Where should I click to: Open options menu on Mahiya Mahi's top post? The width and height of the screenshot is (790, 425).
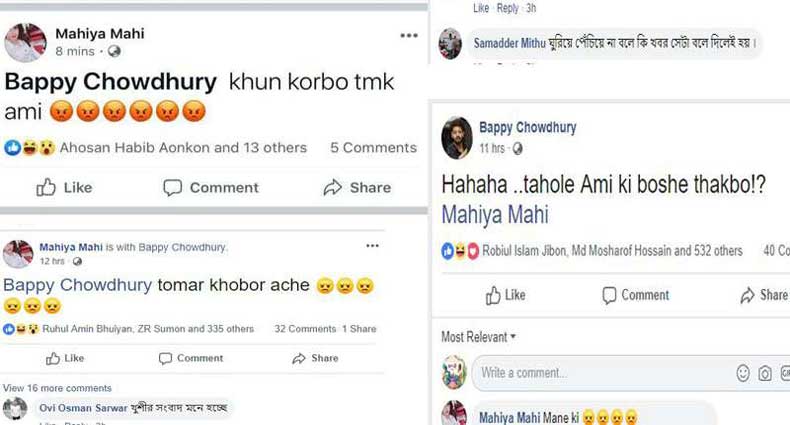pos(409,35)
